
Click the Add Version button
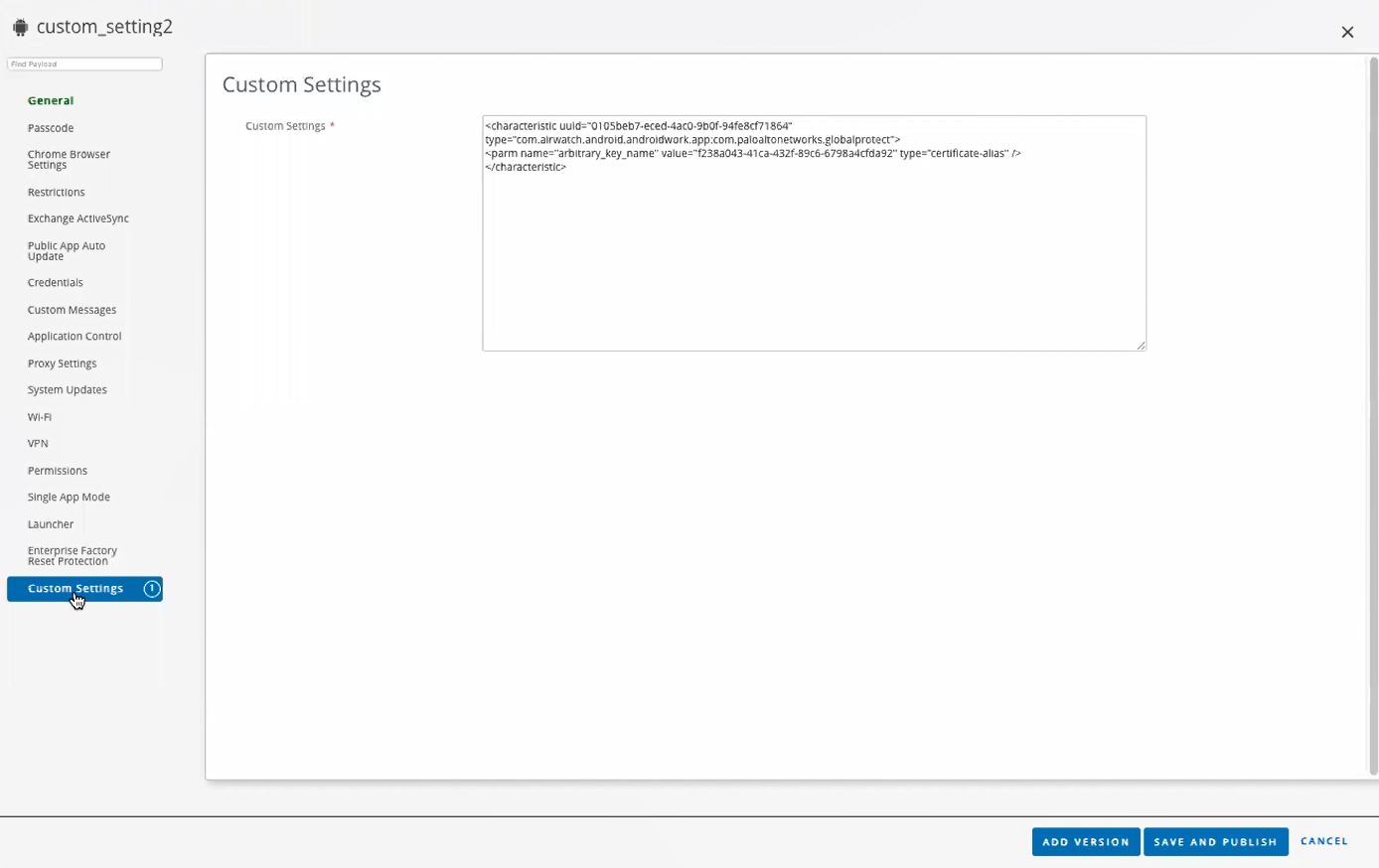coord(1086,841)
